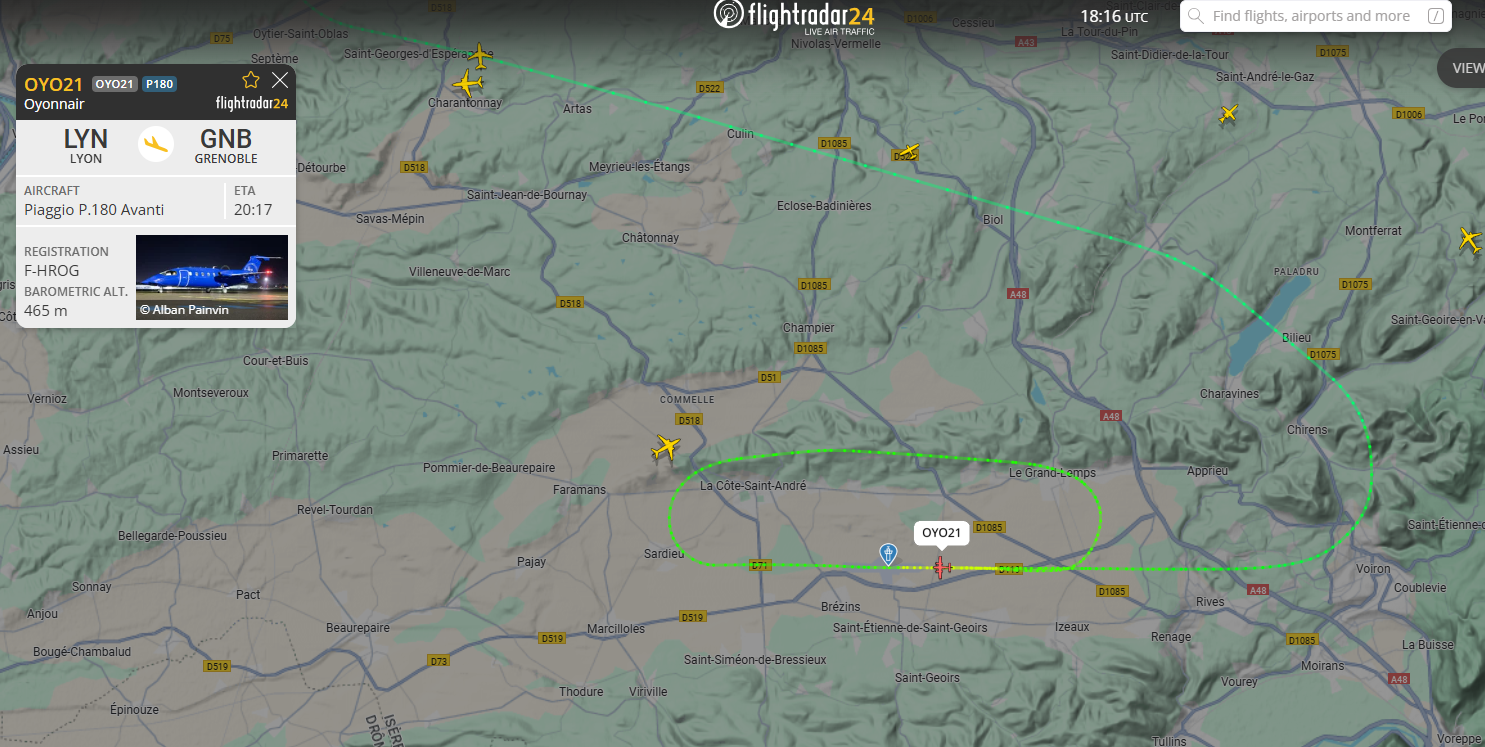
Task: Favorite flight OYO21 with the star icon
Action: tap(251, 80)
